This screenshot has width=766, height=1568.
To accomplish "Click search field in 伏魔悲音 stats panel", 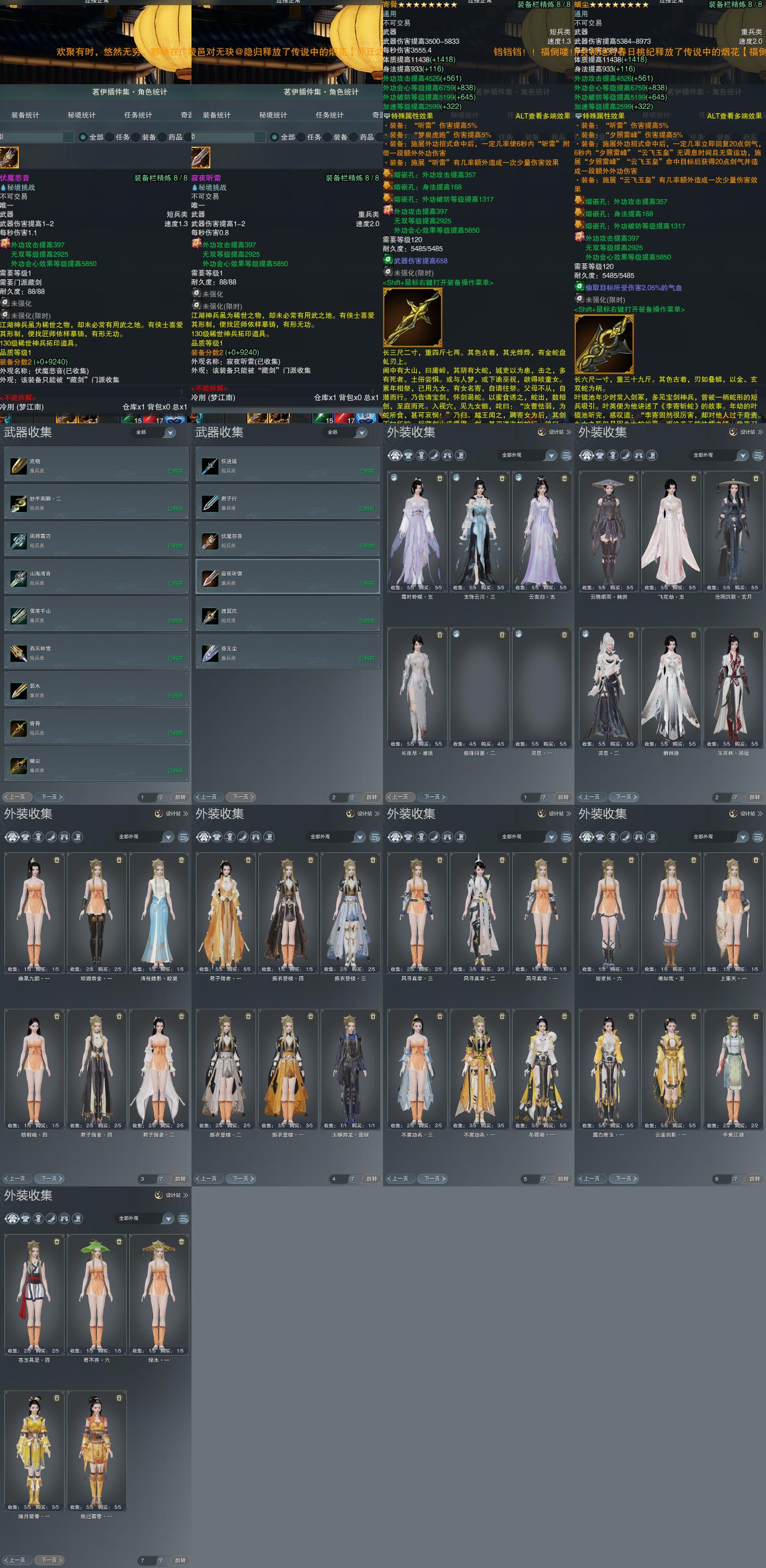I will pos(37,137).
